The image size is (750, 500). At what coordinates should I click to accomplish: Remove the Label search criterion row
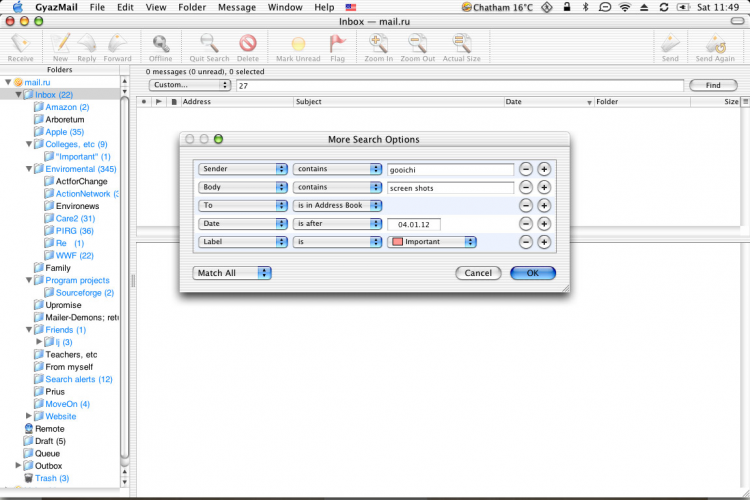pyautogui.click(x=526, y=242)
